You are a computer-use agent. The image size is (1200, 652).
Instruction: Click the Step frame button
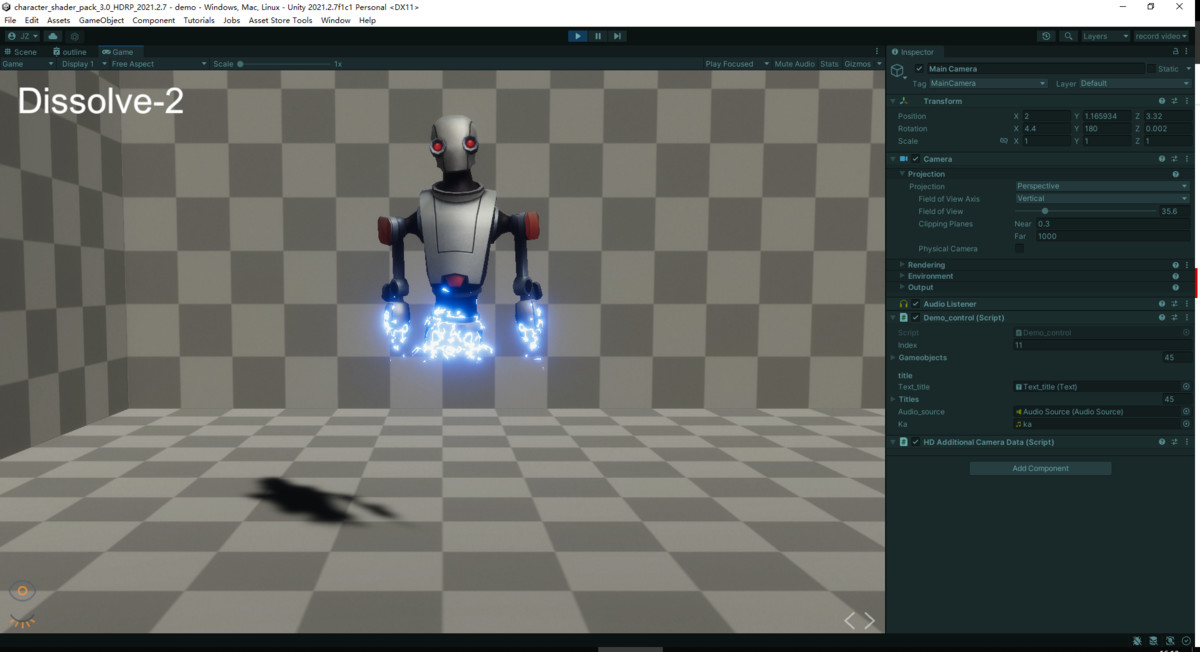[618, 35]
